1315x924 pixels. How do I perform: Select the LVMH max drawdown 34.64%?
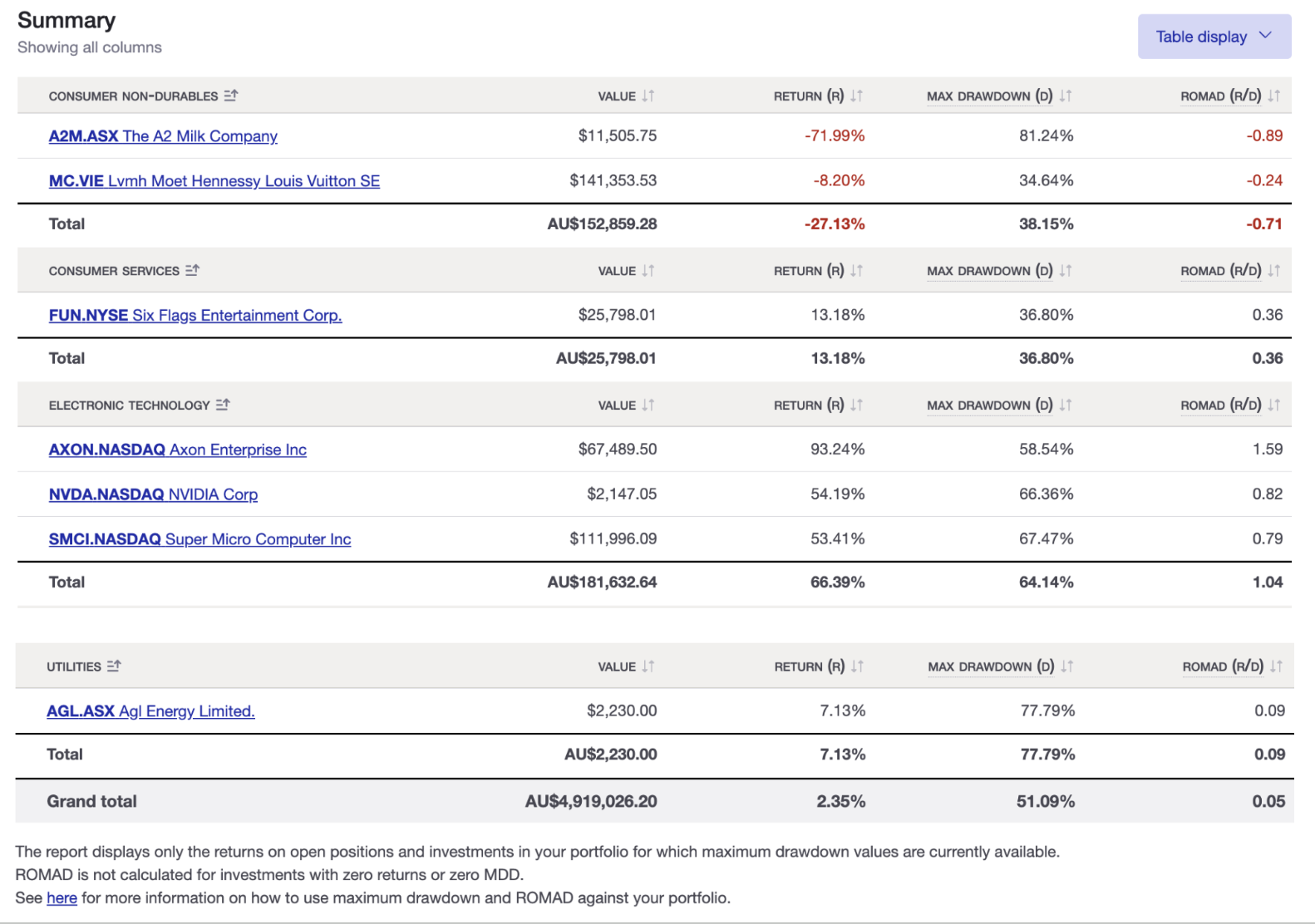pos(1047,180)
